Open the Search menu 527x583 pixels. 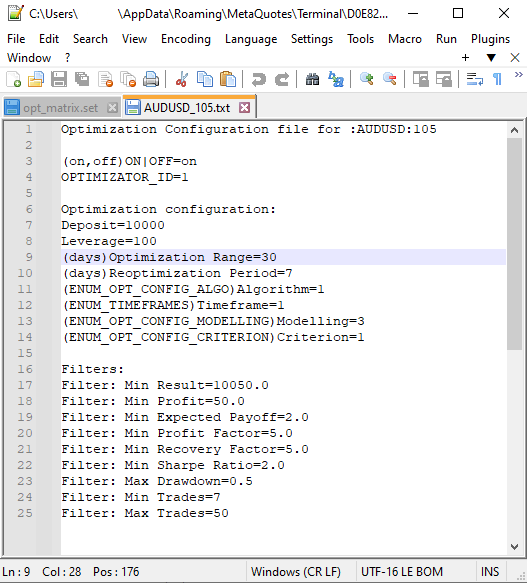click(x=90, y=39)
